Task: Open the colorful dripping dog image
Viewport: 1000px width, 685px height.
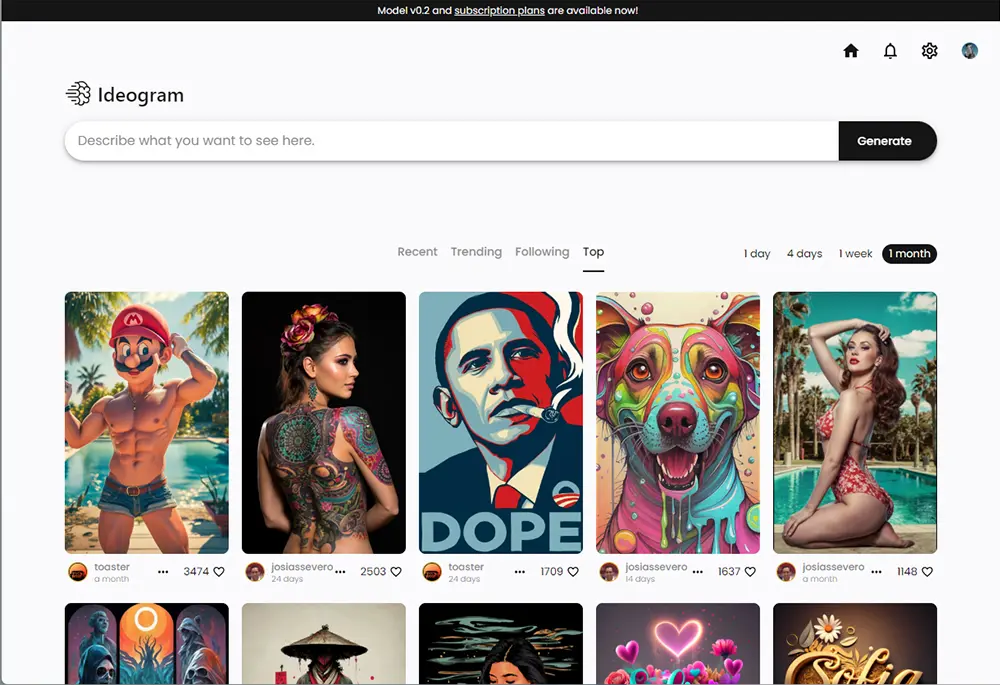Action: [678, 422]
